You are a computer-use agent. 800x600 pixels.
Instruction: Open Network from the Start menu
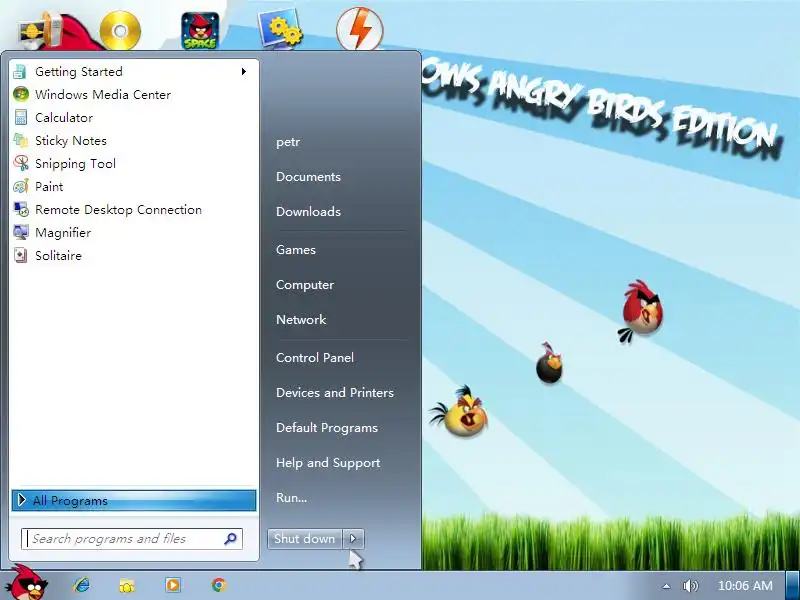pyautogui.click(x=301, y=319)
